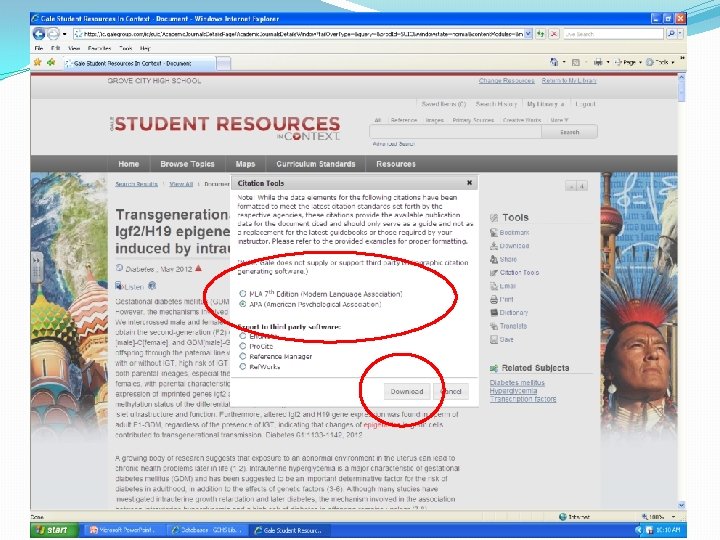Click the Download tool in Tools sidebar

[510, 246]
